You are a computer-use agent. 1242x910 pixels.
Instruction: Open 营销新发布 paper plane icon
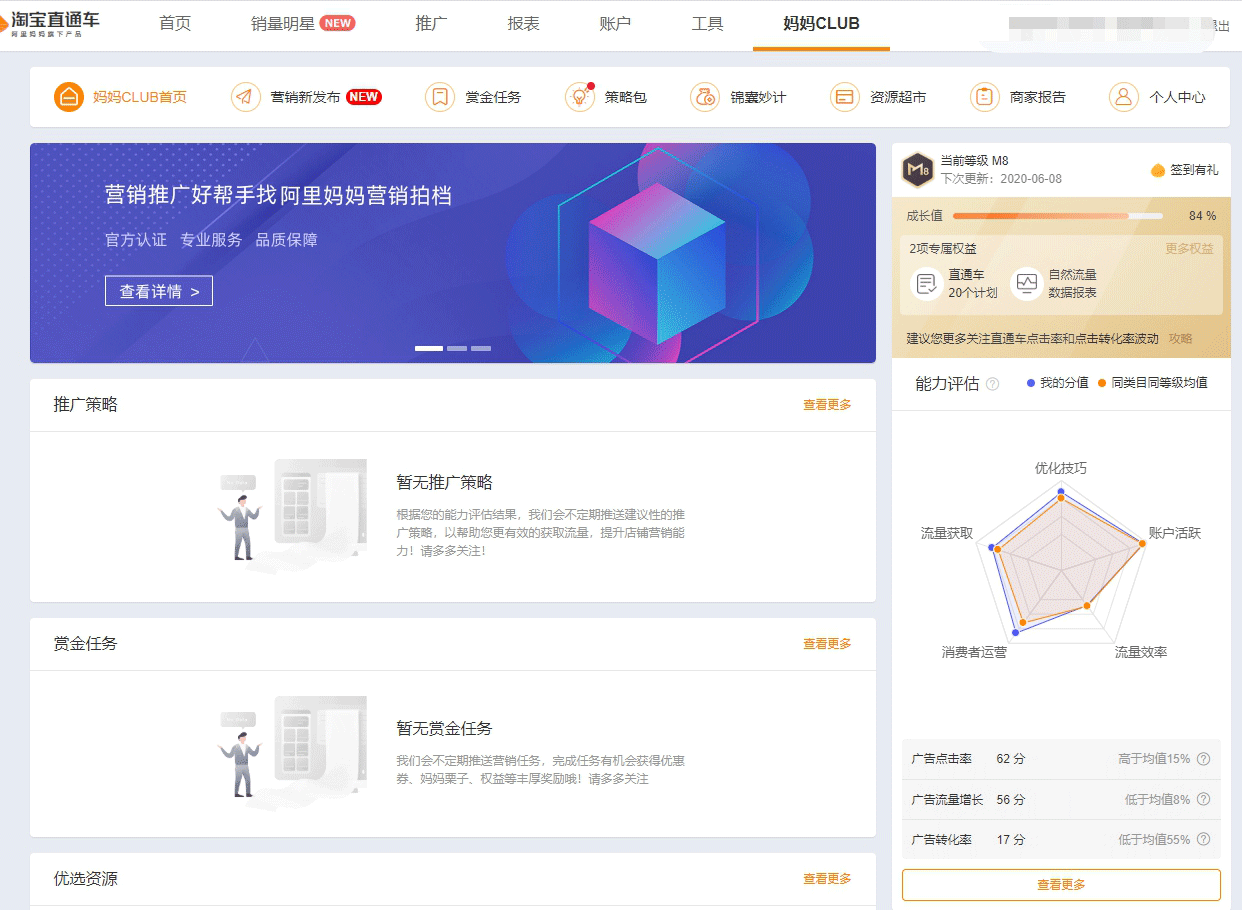pos(245,97)
